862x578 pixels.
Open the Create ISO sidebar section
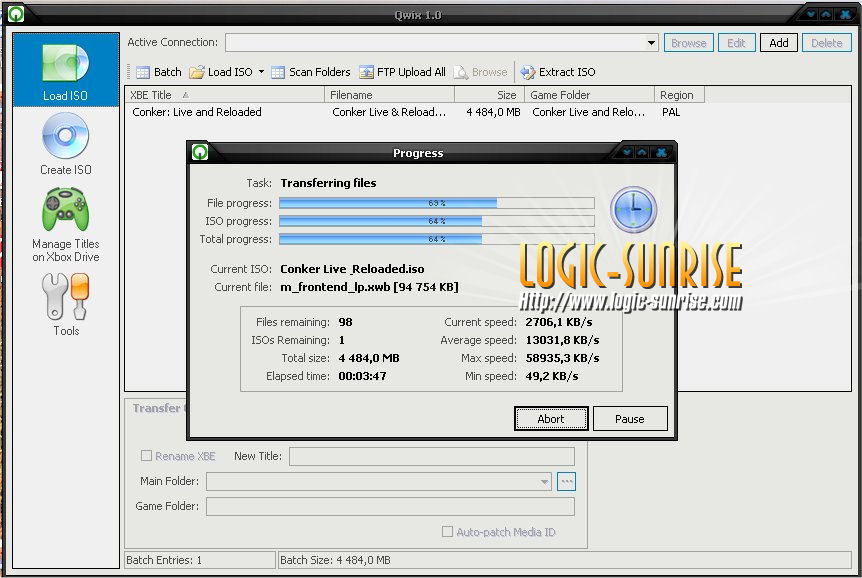pos(65,144)
